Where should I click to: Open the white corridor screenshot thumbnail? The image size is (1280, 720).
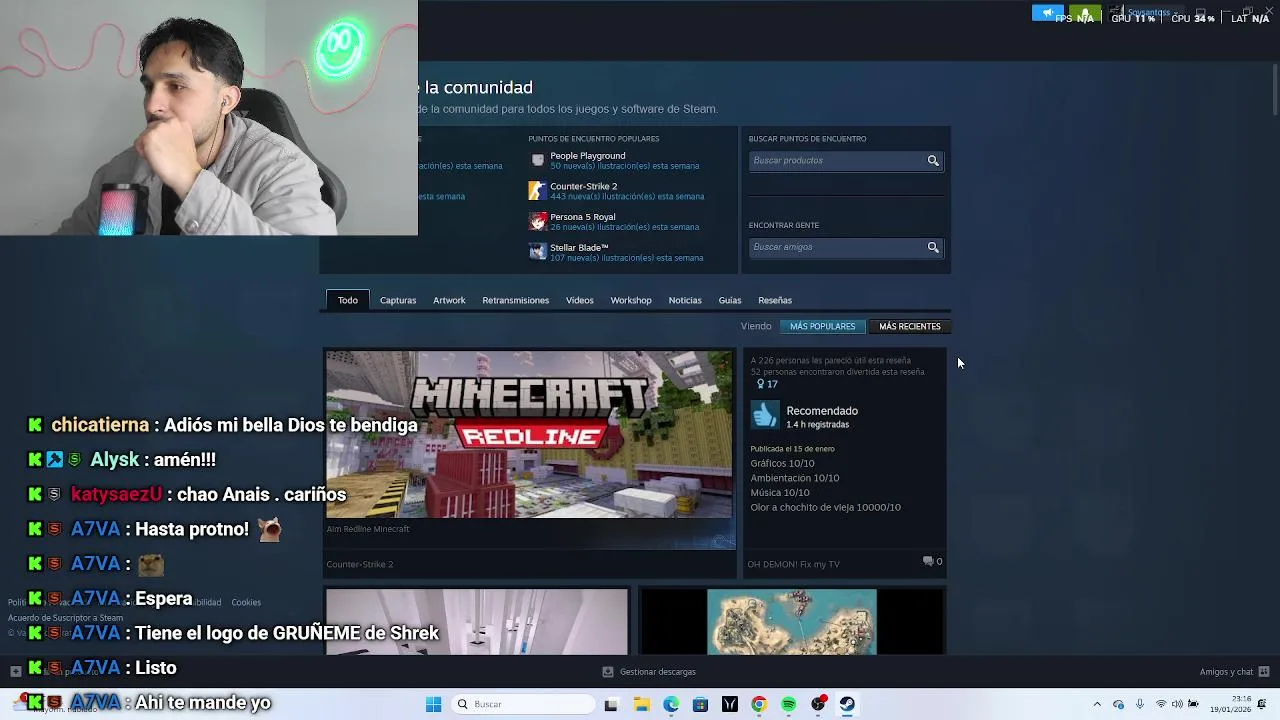point(477,622)
